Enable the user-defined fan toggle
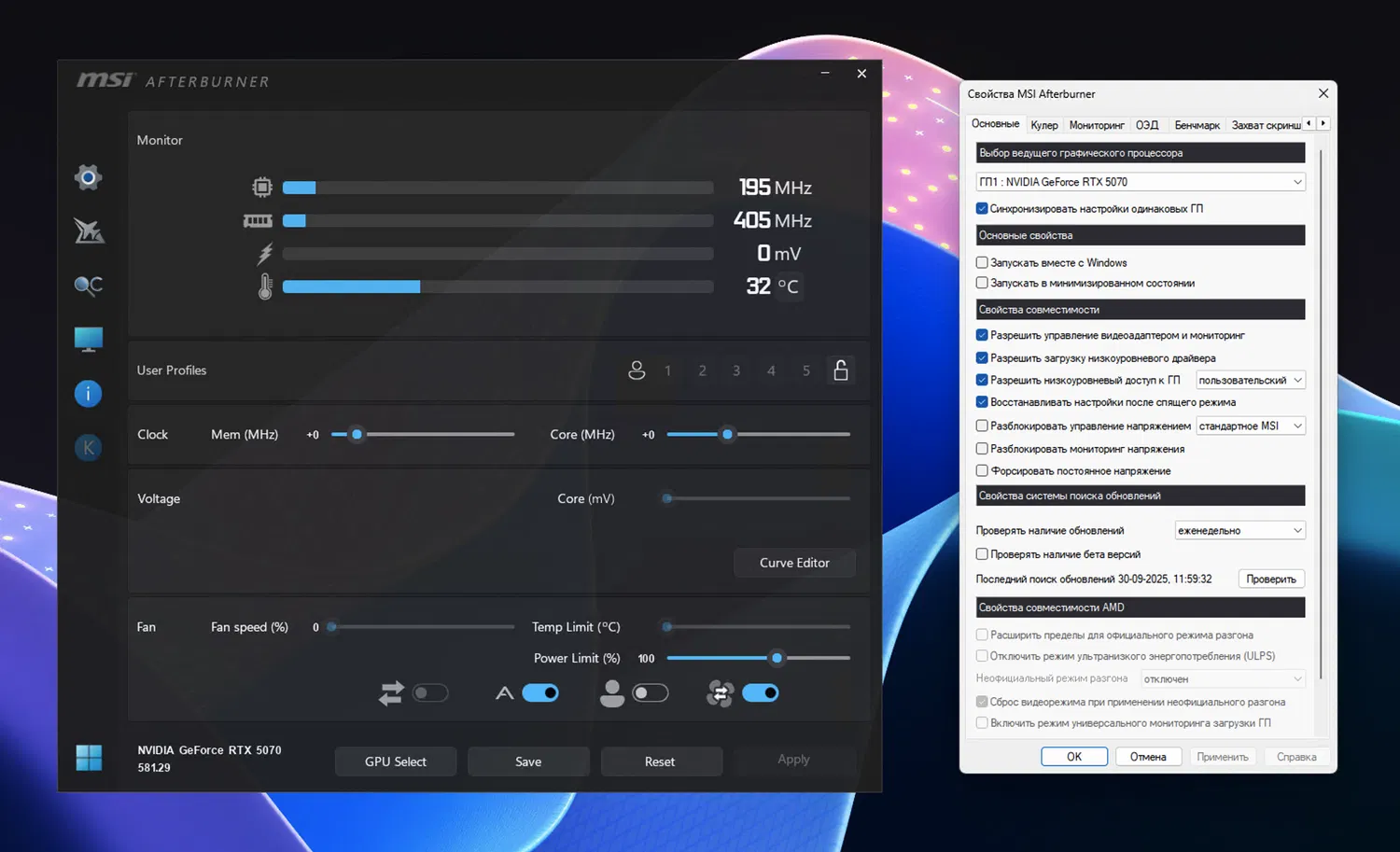The height and width of the screenshot is (852, 1400). coord(651,693)
